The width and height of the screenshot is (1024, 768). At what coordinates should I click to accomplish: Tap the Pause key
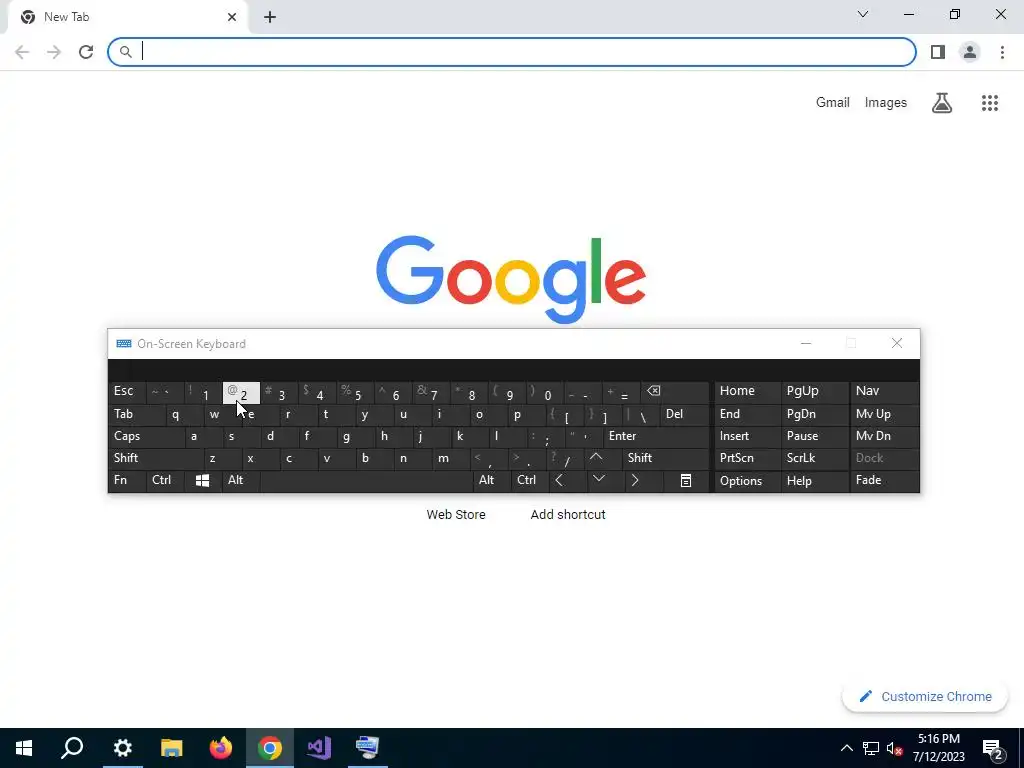click(x=815, y=436)
